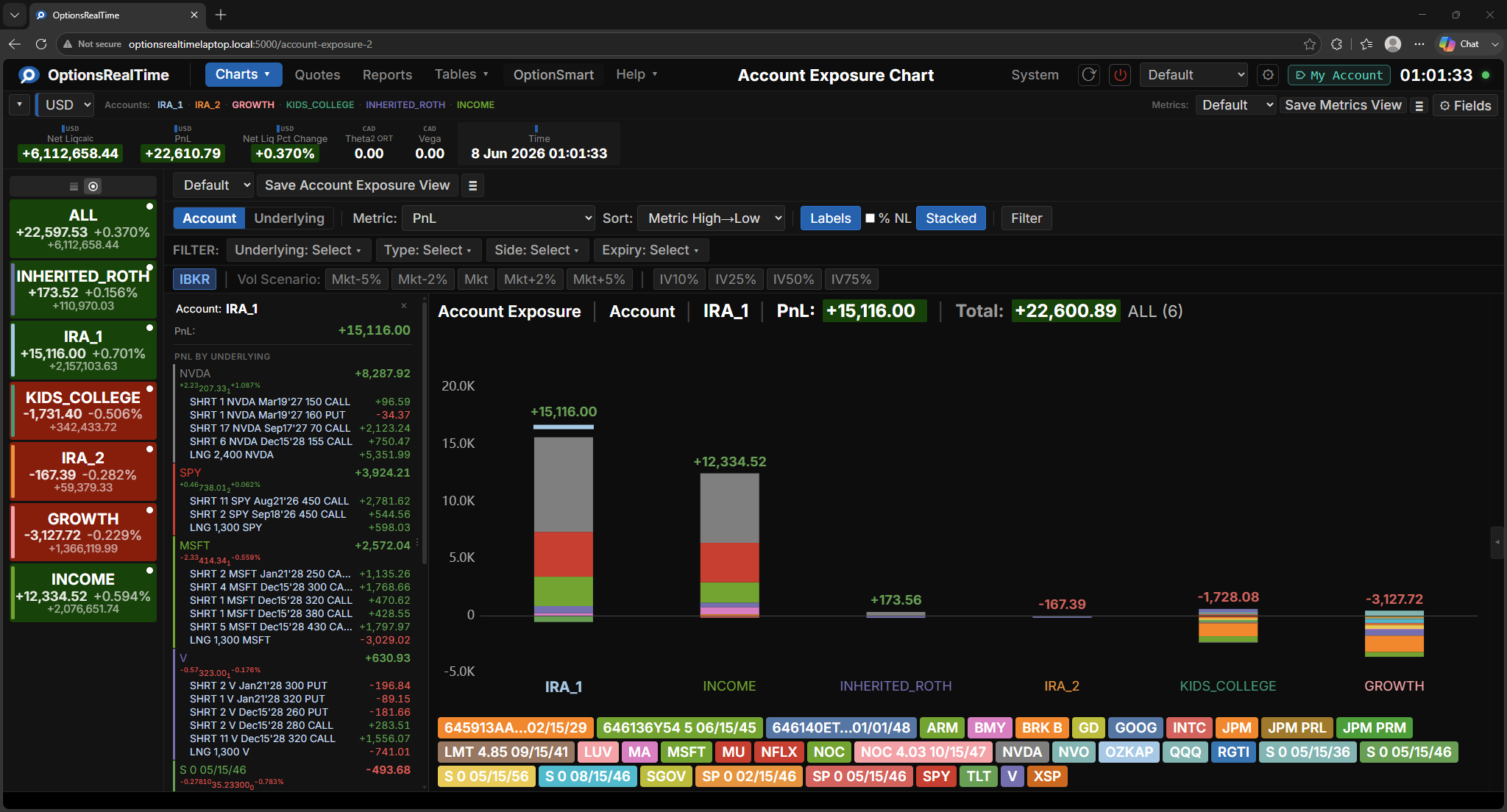Image resolution: width=1507 pixels, height=812 pixels.
Task: Click the browser back arrow
Action: (x=15, y=44)
